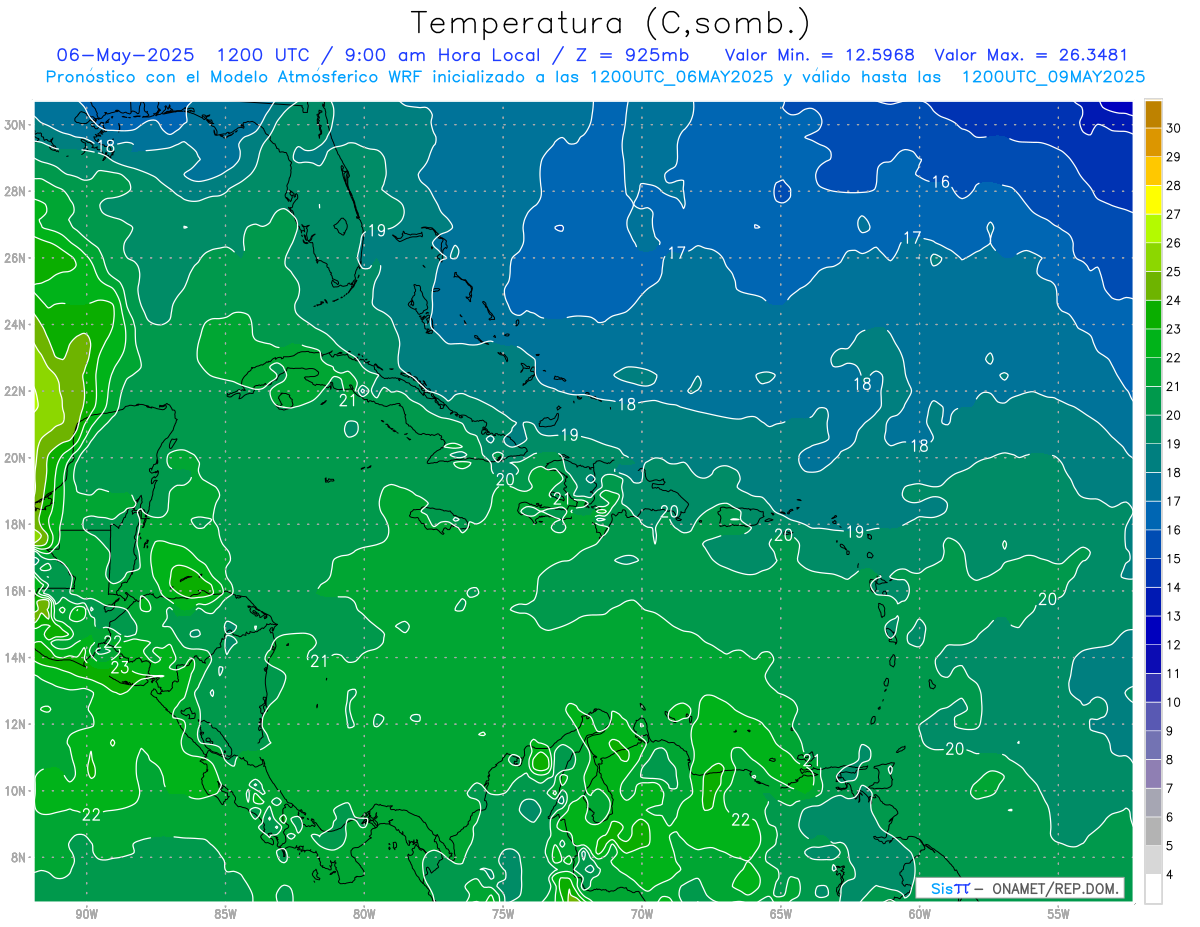The width and height of the screenshot is (1200, 927).
Task: Click the '10N' latitude axis label
Action: click(x=15, y=791)
